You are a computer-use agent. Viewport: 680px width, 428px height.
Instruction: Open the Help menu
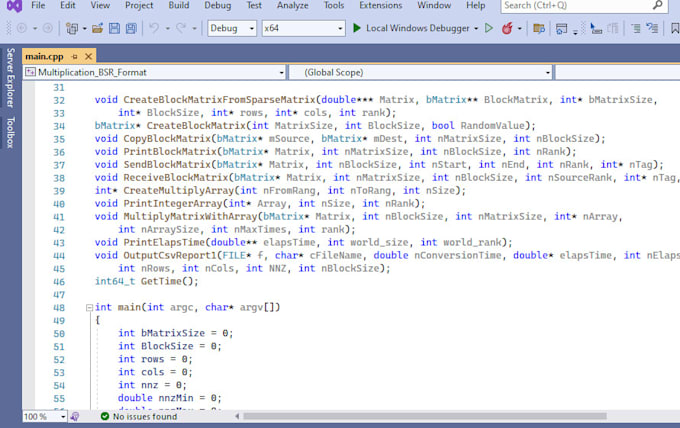[x=476, y=5]
